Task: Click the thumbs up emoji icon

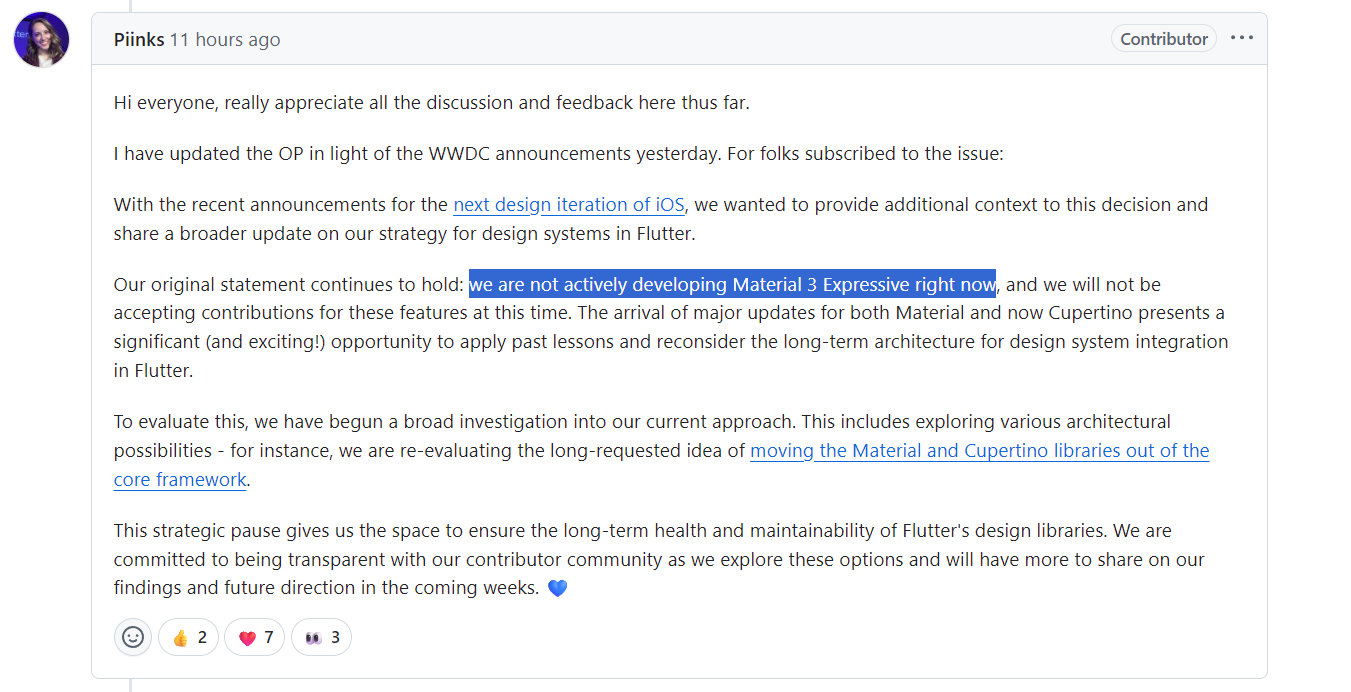Action: pos(180,638)
